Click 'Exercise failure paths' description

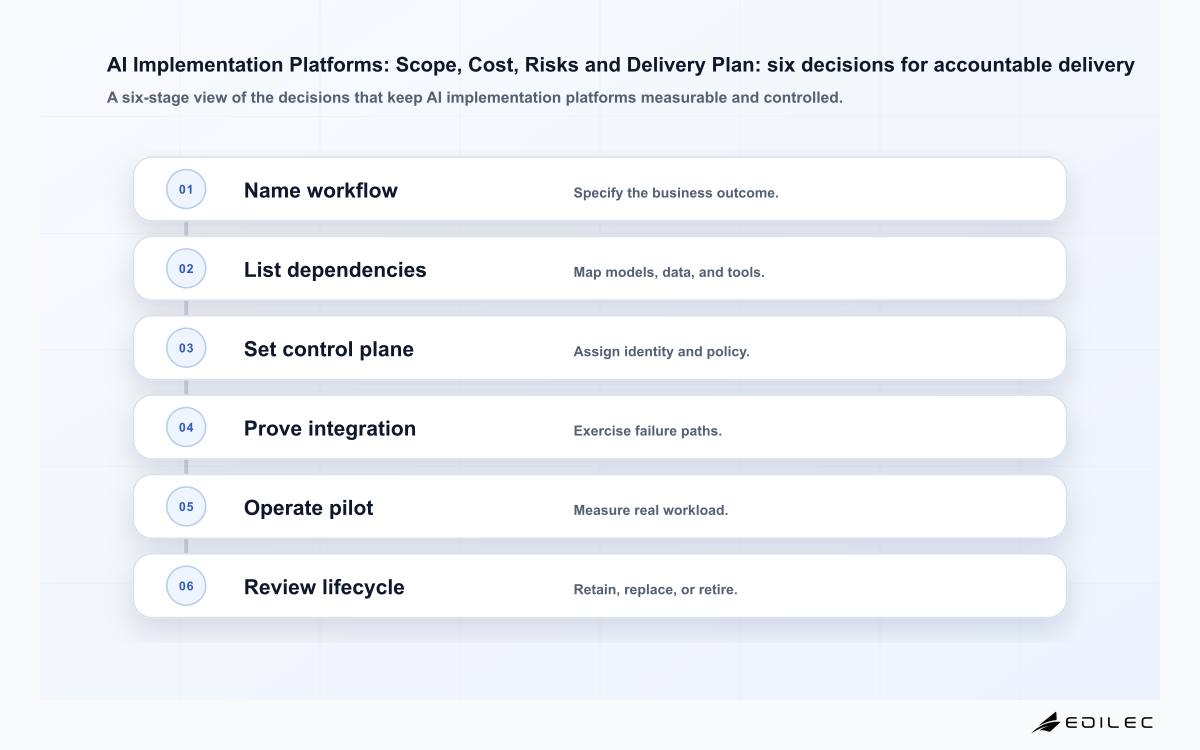click(x=648, y=431)
